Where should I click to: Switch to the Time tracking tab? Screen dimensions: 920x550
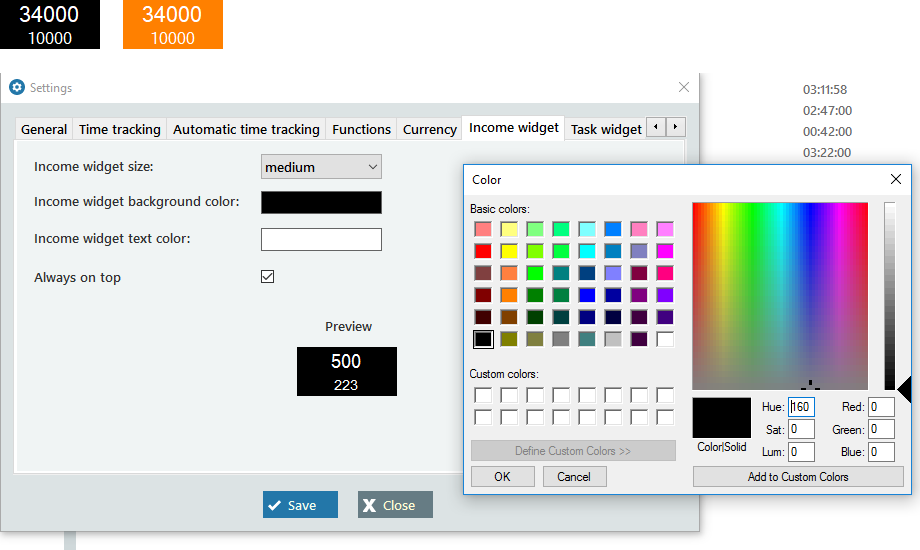119,129
